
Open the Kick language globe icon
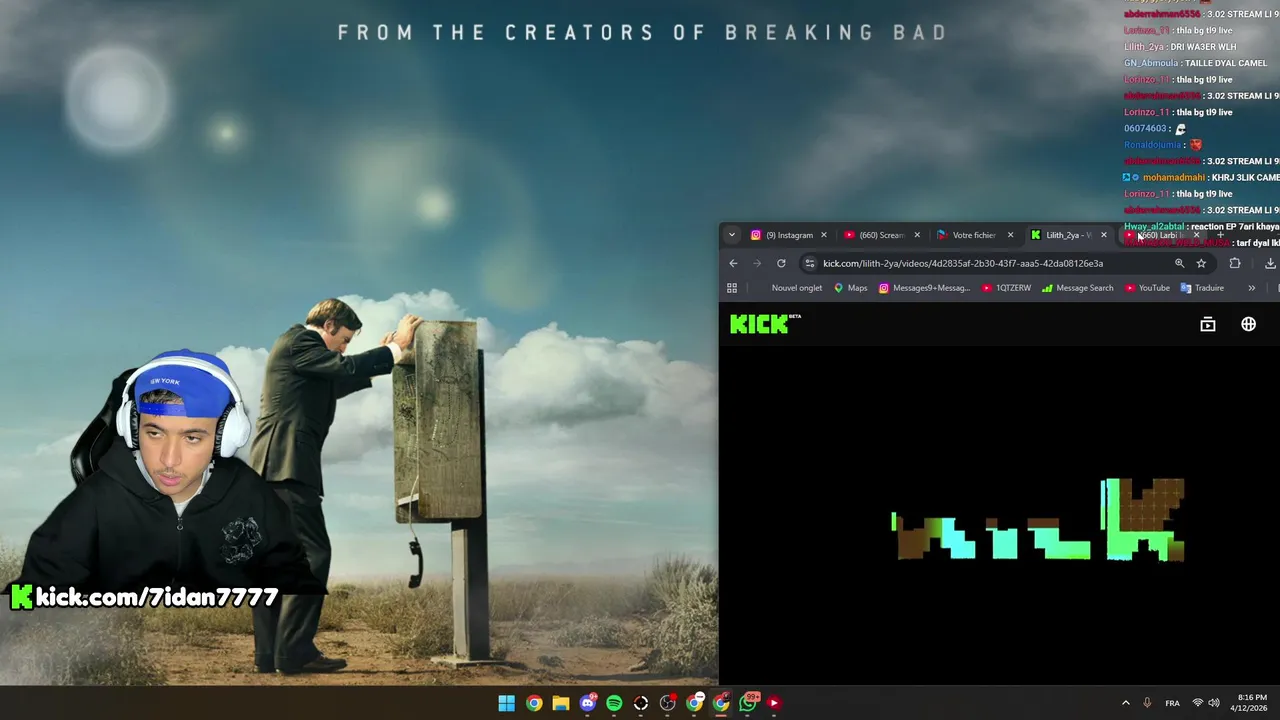[x=1248, y=324]
